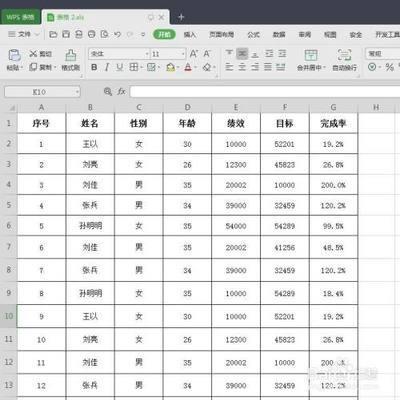Viewport: 400px width, 400px height.
Task: Click the large Paste clipboard icon
Action: tap(14, 55)
